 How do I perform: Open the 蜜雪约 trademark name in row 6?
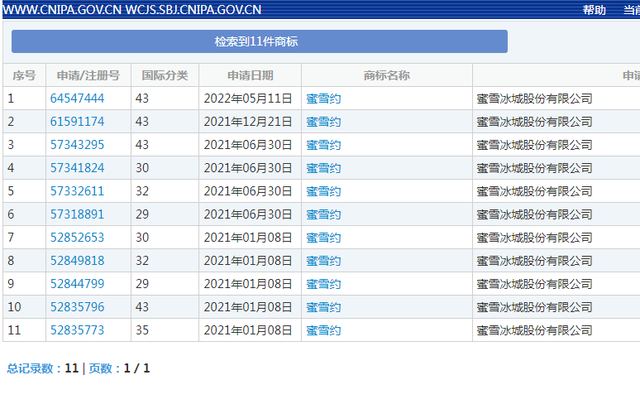click(323, 215)
